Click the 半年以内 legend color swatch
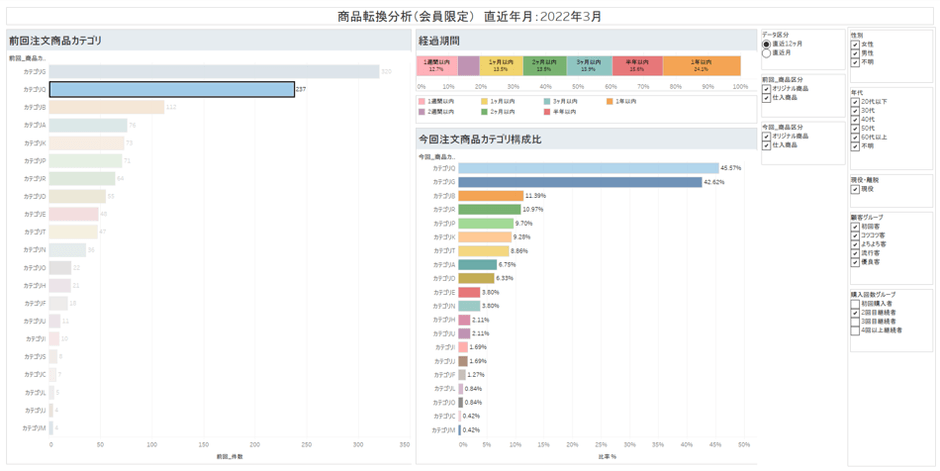This screenshot has width=940, height=471. point(545,111)
